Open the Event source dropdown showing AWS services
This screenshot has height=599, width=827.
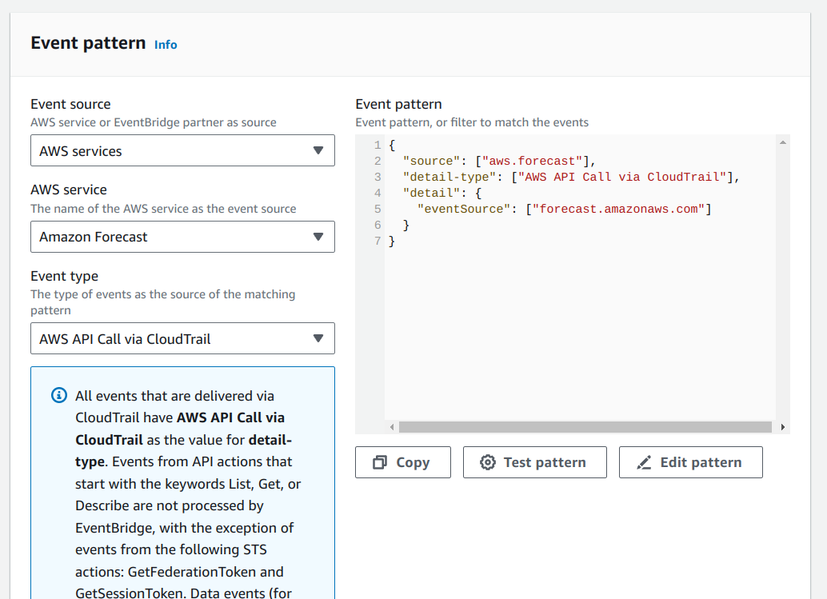182,151
